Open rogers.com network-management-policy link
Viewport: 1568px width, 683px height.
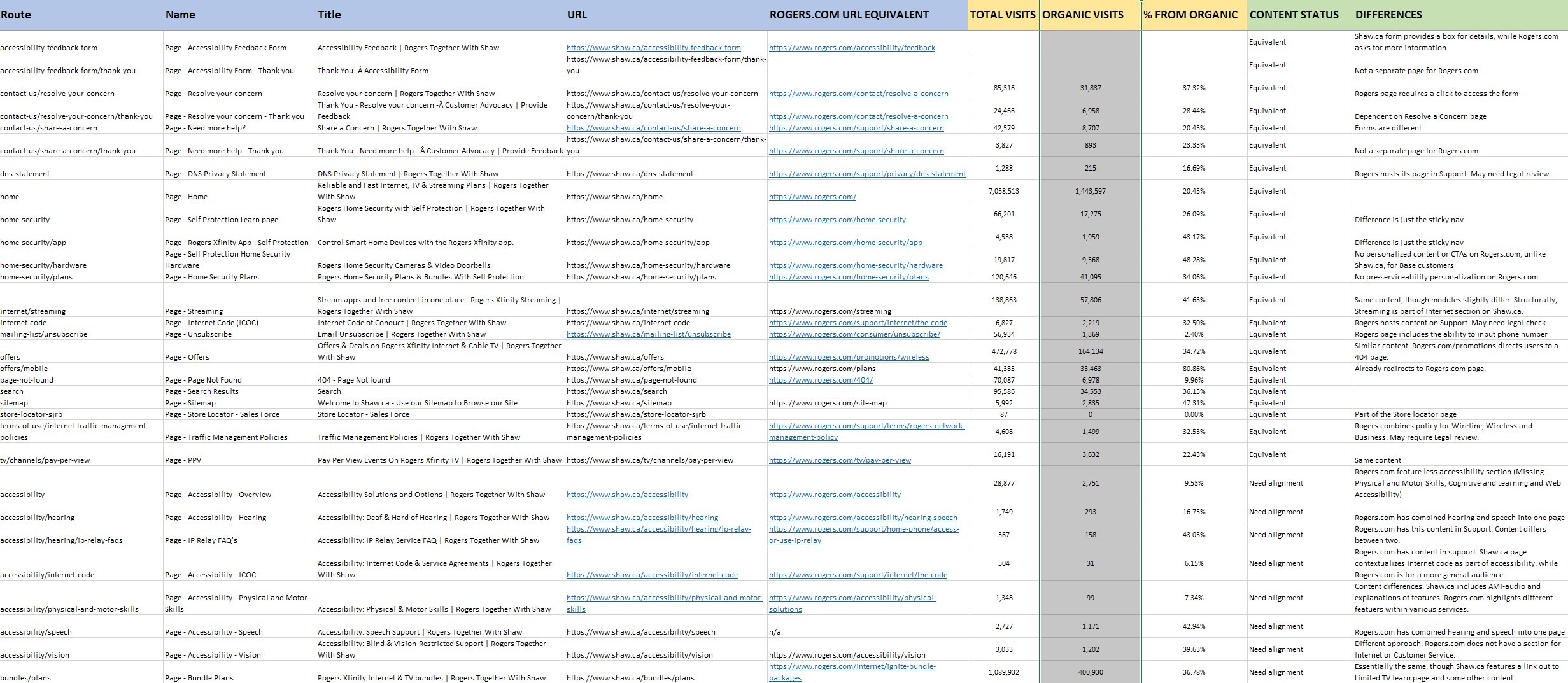pyautogui.click(x=867, y=432)
